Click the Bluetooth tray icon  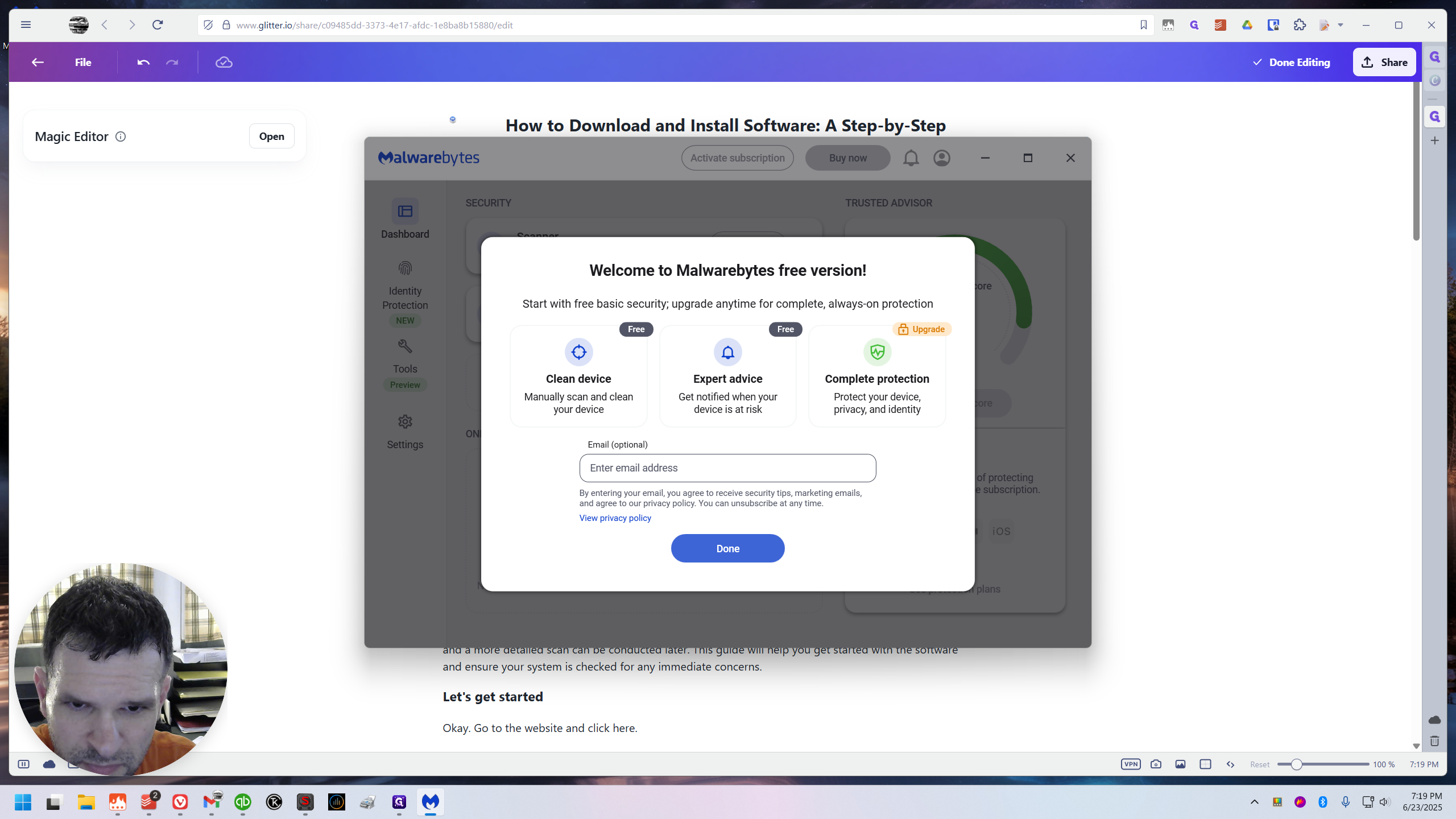coord(1322,802)
